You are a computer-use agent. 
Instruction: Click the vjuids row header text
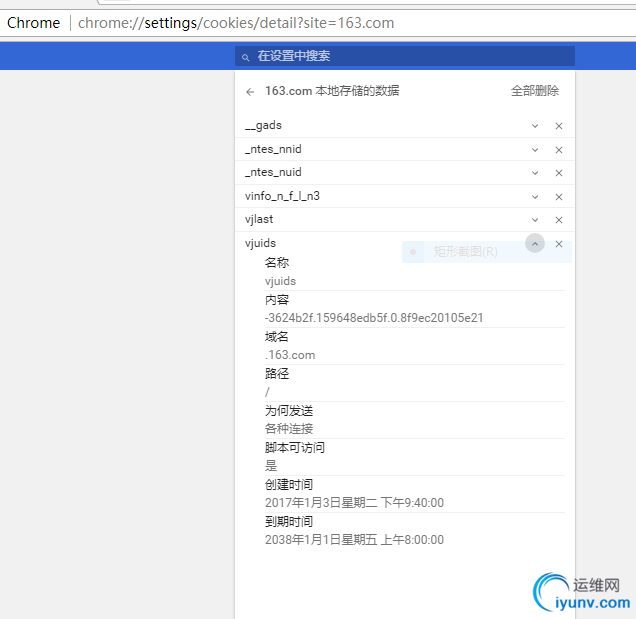tap(260, 243)
